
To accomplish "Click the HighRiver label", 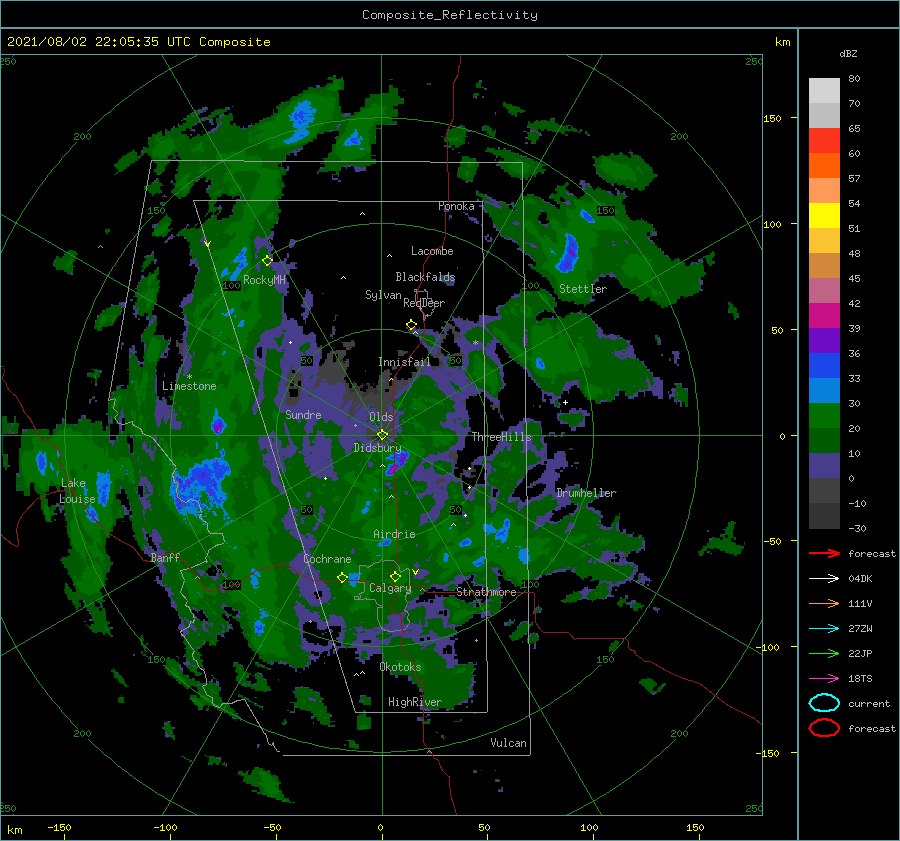I will pos(414,702).
